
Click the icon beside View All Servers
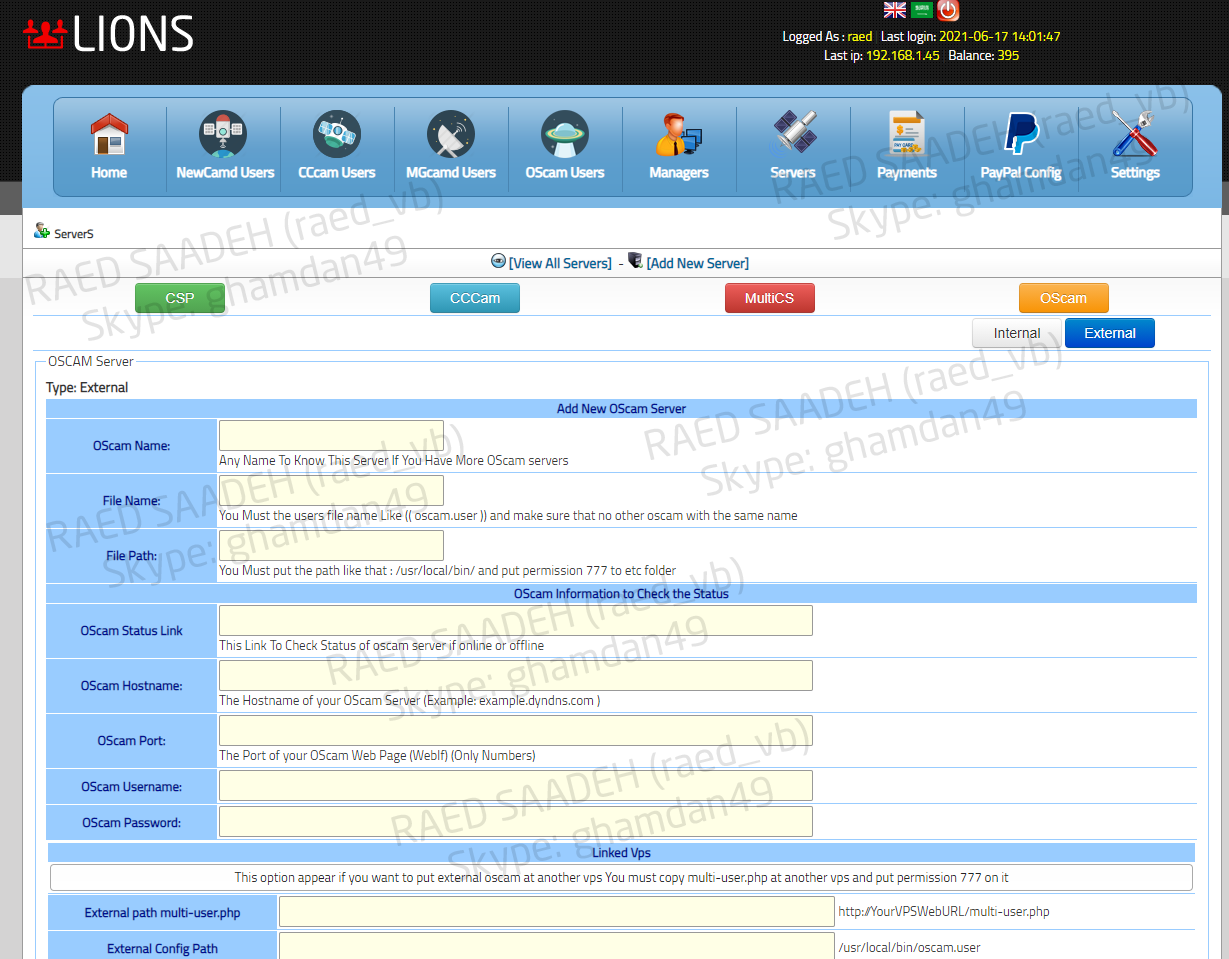[498, 261]
